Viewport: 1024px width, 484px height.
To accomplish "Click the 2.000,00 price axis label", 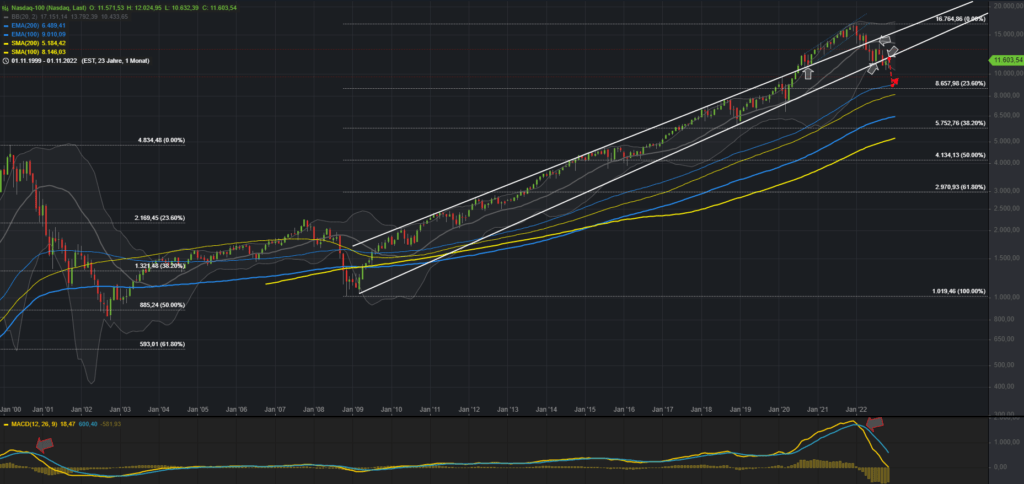I will 1008,230.
